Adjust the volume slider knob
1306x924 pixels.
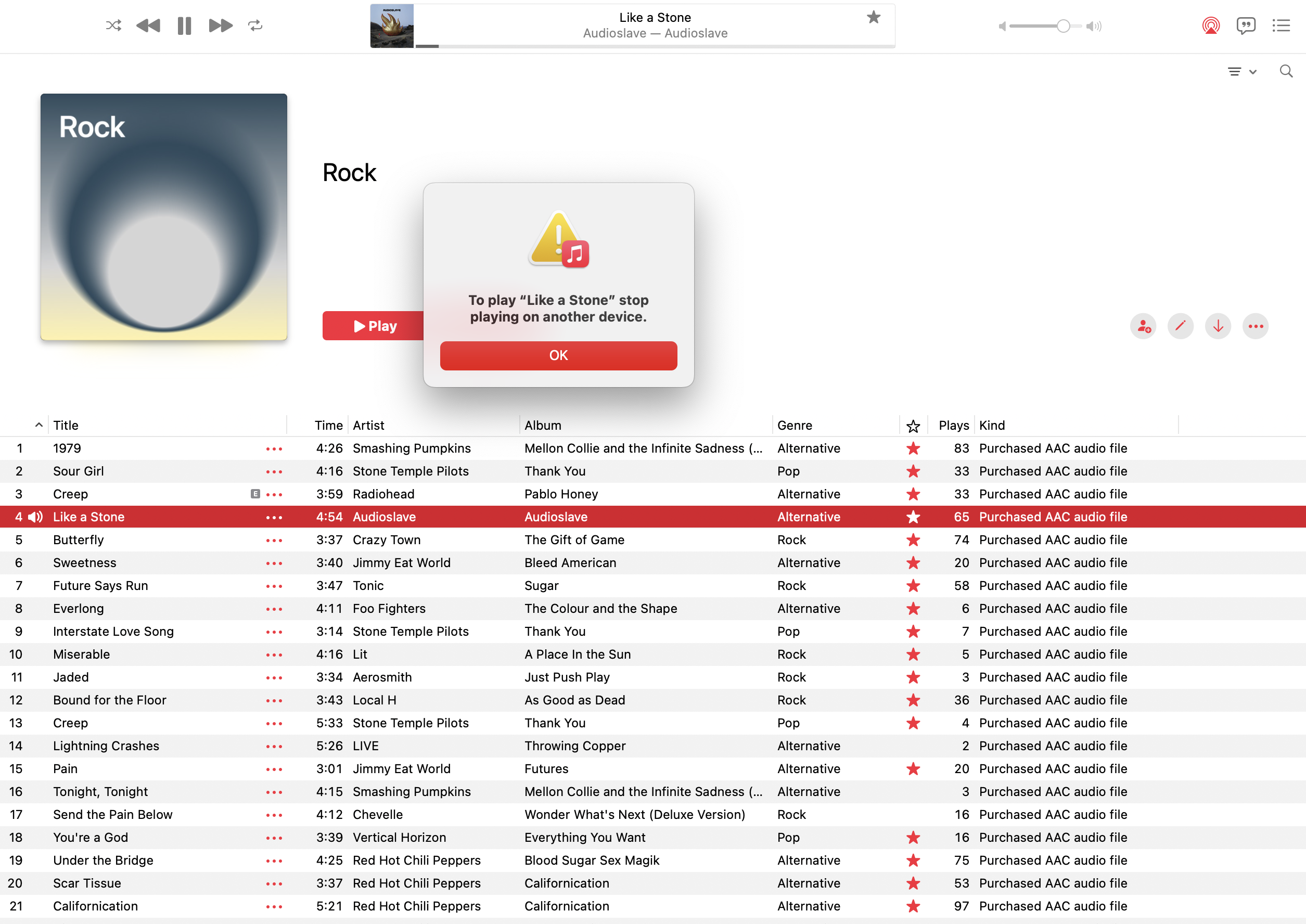1062,26
